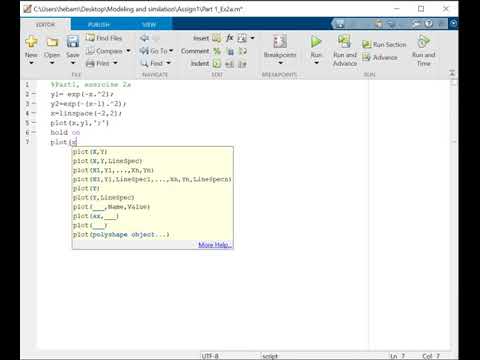Click Run and Advance

(345, 50)
